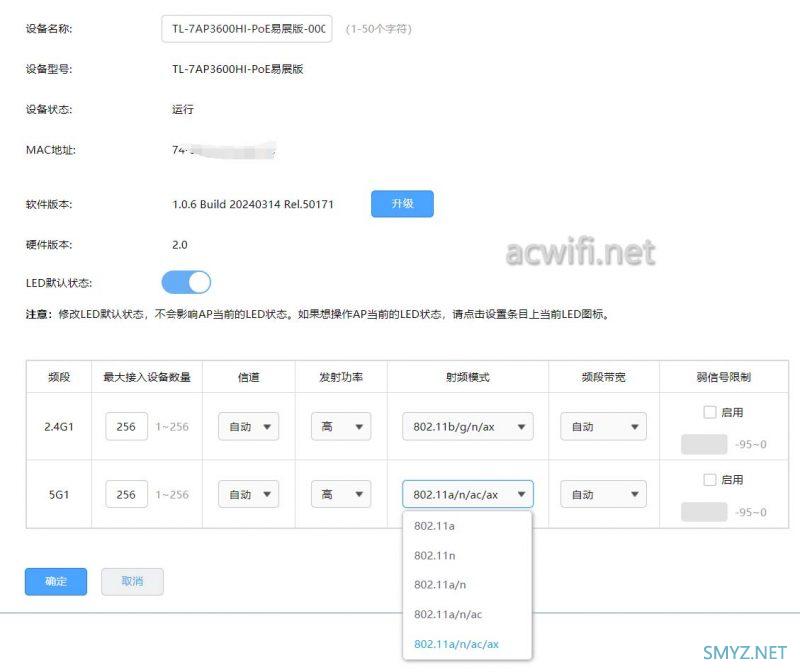Click the confirm button at bottom
Viewport: 800px width, 672px height.
pos(56,582)
